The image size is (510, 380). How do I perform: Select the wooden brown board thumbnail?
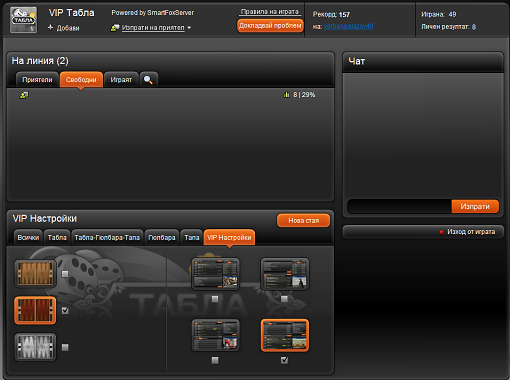(35, 273)
